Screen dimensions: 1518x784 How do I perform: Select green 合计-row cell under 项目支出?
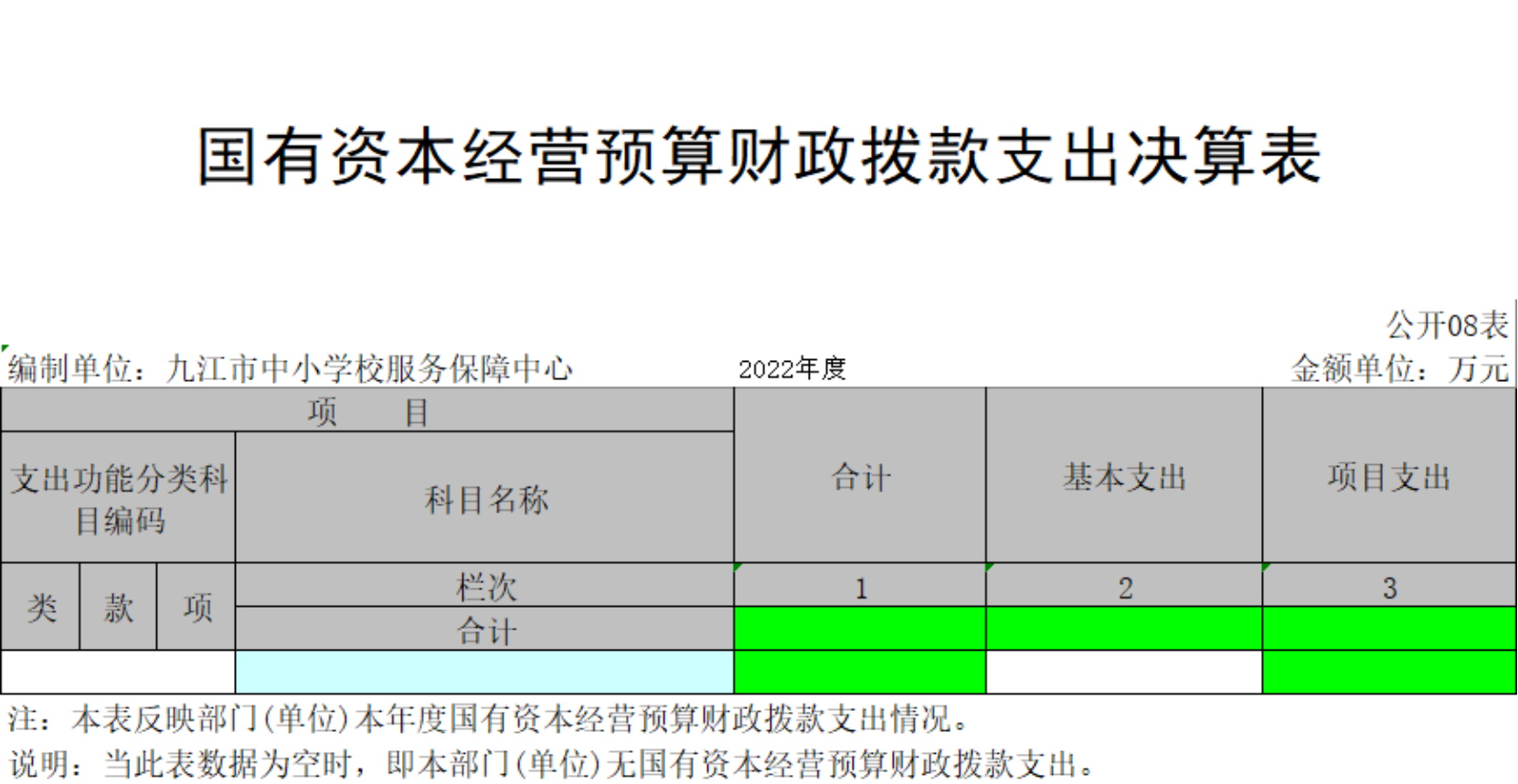pyautogui.click(x=1388, y=629)
